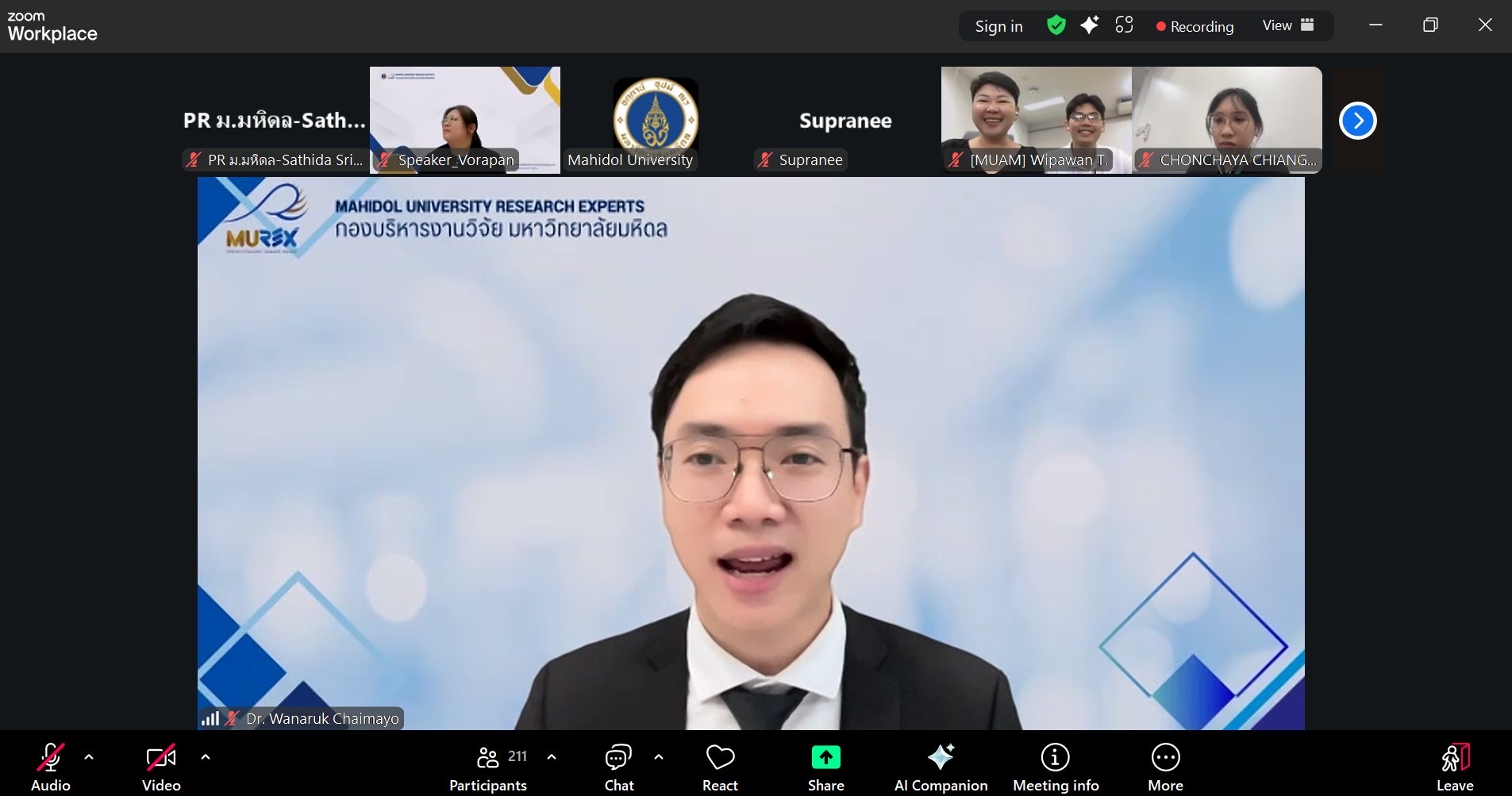Open the Participants panel

coord(488,767)
